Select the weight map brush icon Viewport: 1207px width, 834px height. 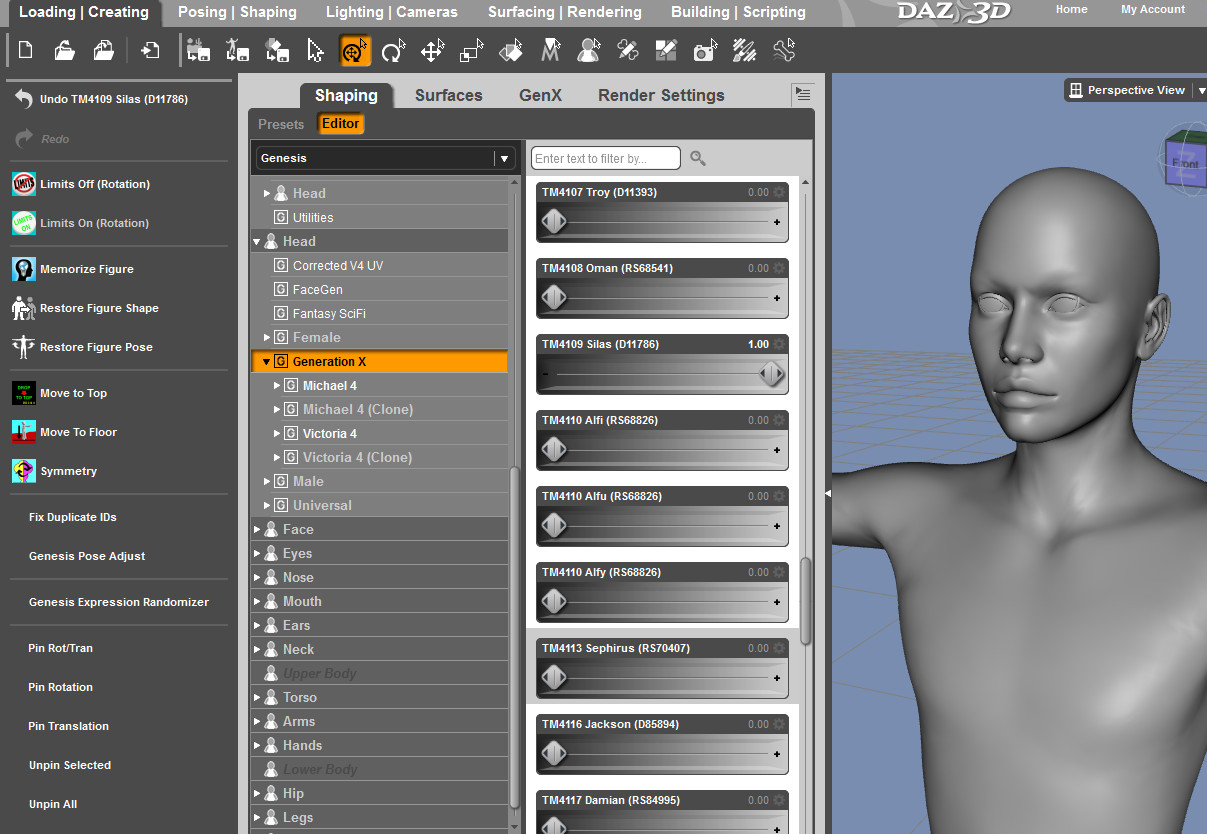tap(744, 50)
